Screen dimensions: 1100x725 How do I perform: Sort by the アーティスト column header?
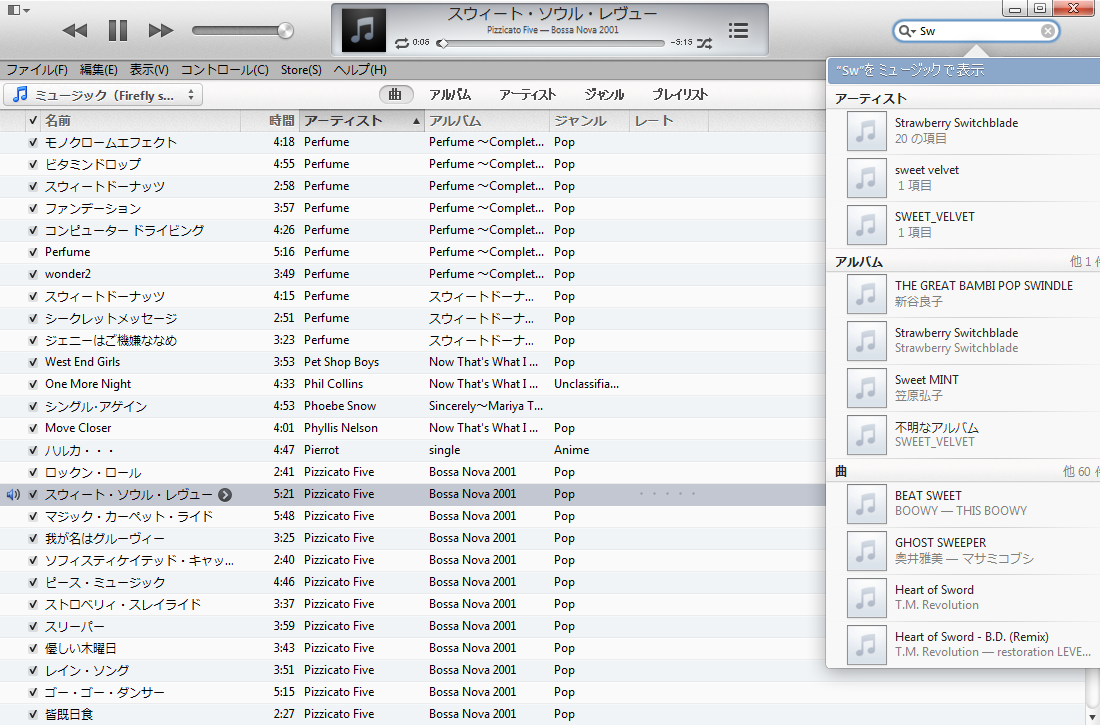[362, 121]
